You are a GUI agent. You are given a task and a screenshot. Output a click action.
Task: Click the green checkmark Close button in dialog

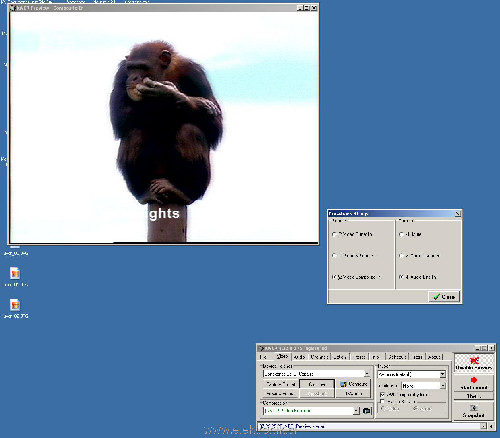[x=444, y=297]
